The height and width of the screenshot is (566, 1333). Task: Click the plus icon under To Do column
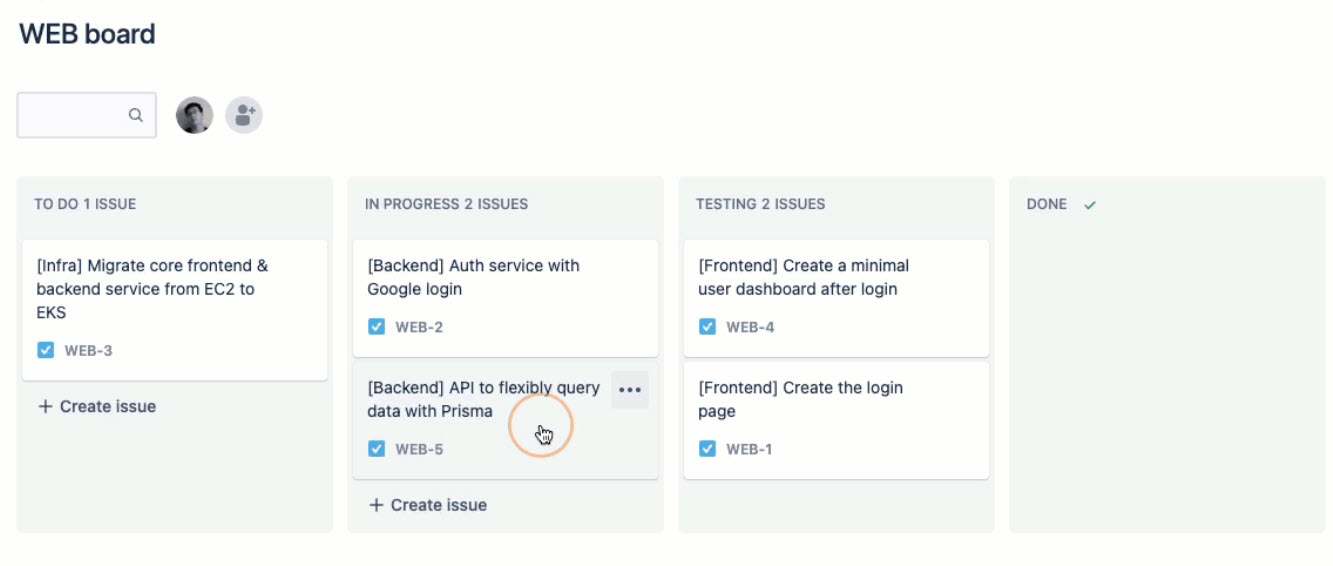(x=45, y=406)
